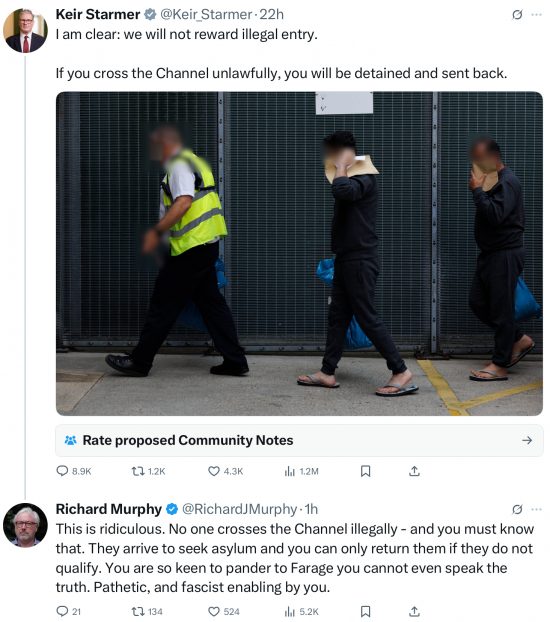Like Keir Starmer's tweet
This screenshot has width=550, height=622.
(x=225, y=471)
